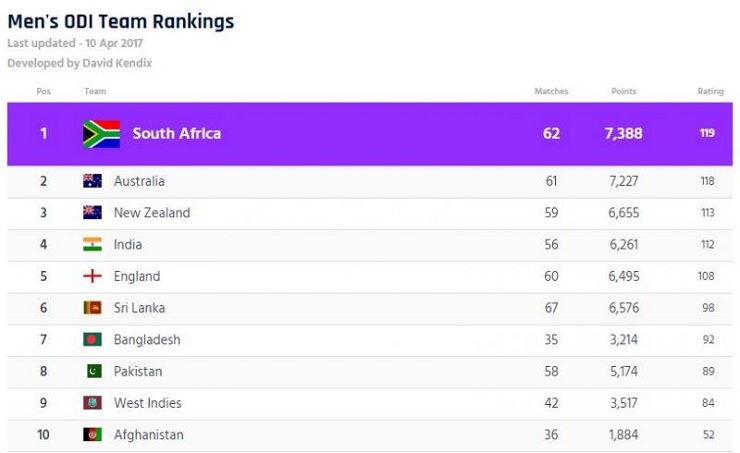Click South Africa's 7,388 points value
740x453 pixels.
pyautogui.click(x=626, y=134)
